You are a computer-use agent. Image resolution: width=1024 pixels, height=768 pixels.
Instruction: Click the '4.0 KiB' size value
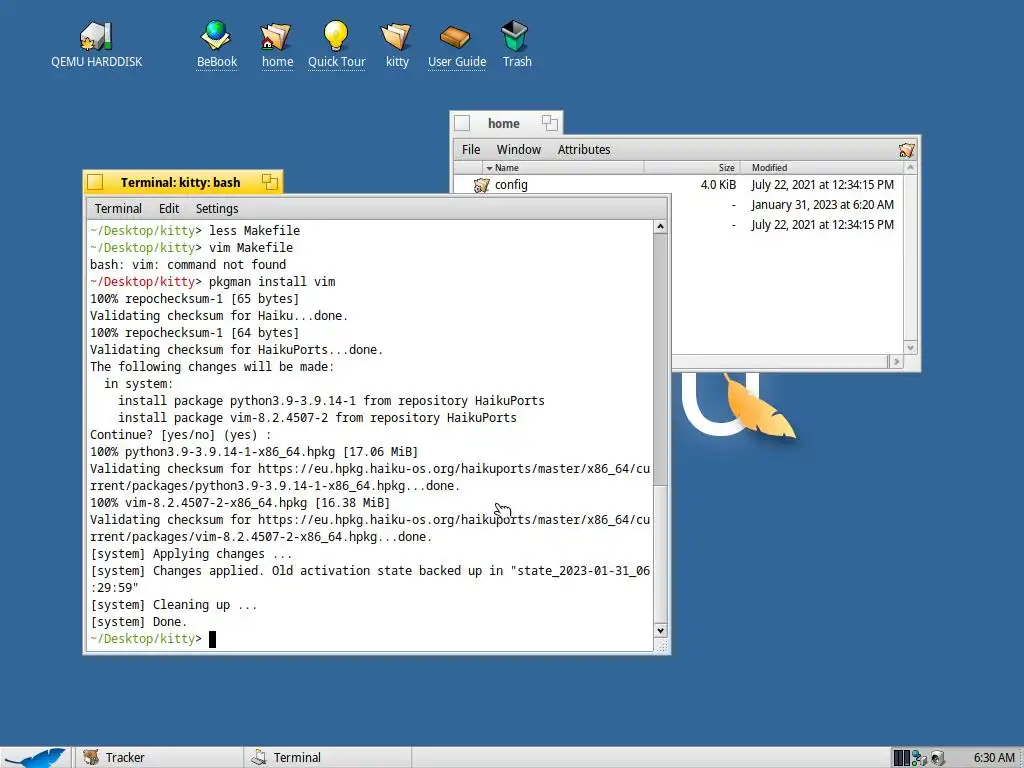tap(718, 185)
